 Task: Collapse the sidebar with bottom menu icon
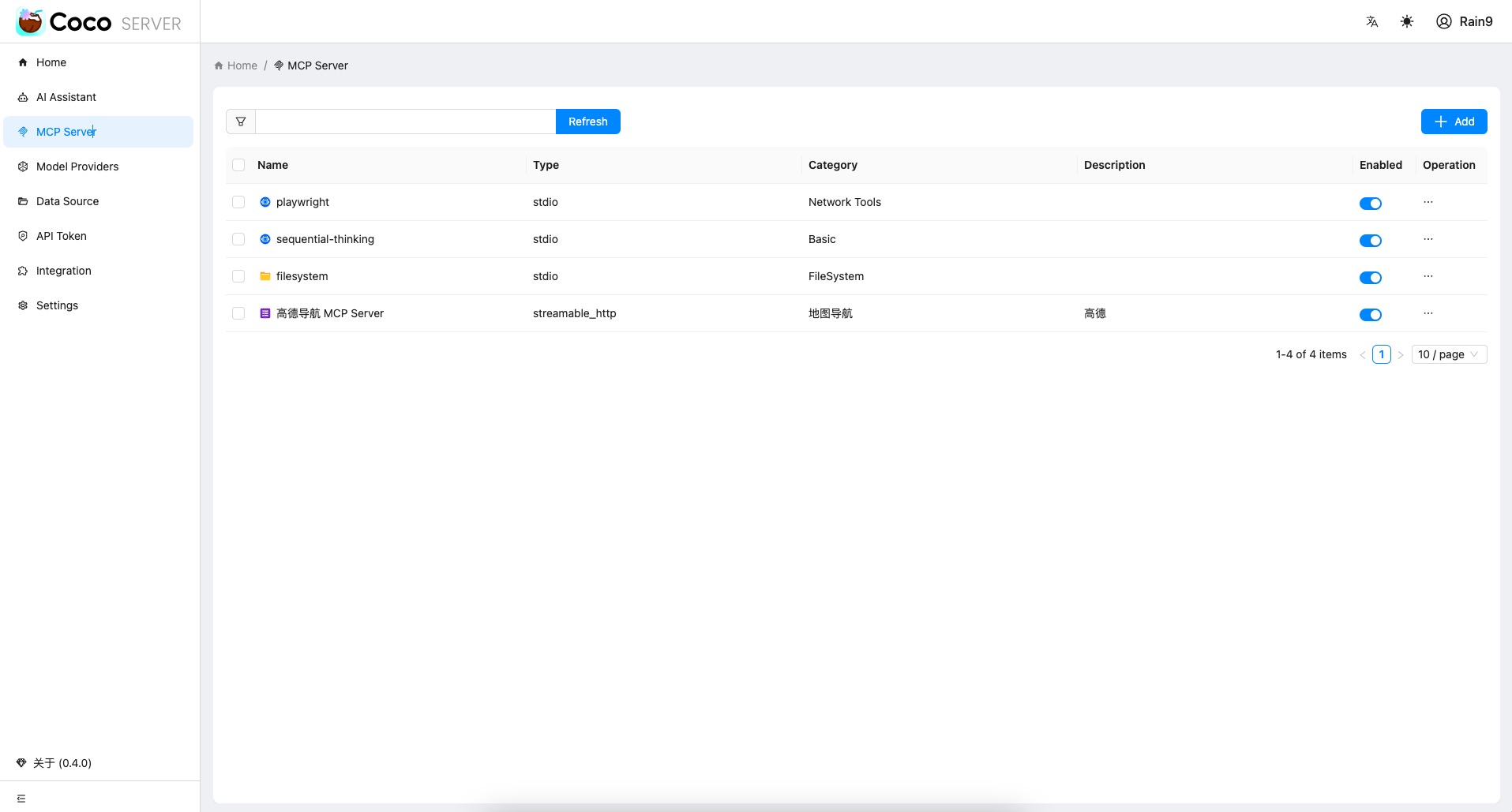21,799
